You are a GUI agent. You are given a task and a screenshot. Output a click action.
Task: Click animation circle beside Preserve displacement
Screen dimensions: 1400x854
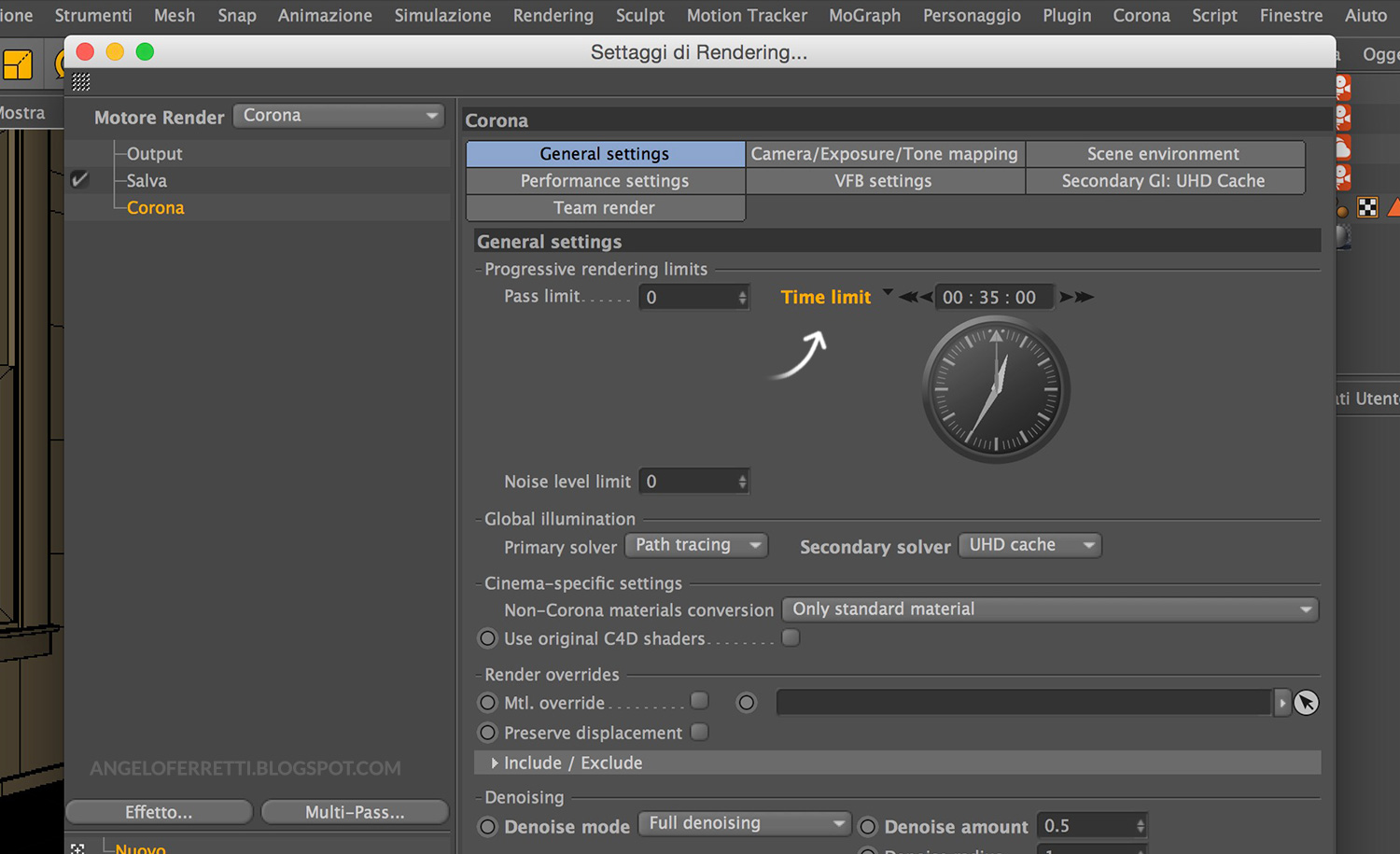coord(487,733)
